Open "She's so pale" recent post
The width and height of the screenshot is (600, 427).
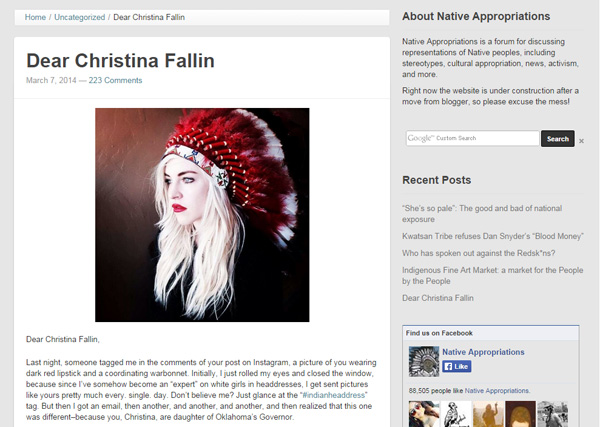click(482, 214)
